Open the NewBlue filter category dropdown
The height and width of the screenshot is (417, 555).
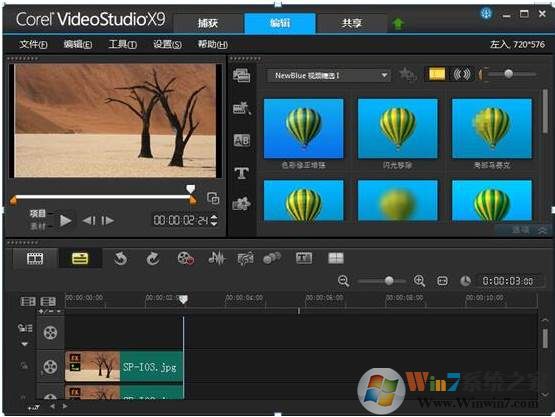point(329,75)
